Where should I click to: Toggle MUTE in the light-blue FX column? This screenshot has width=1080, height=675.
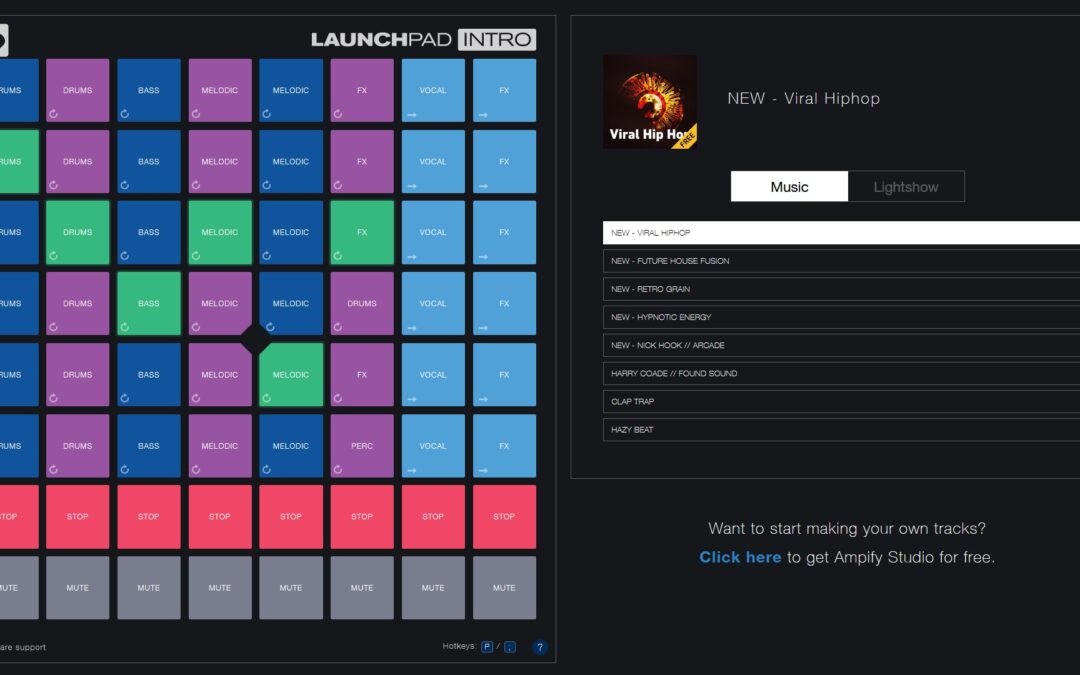click(504, 588)
